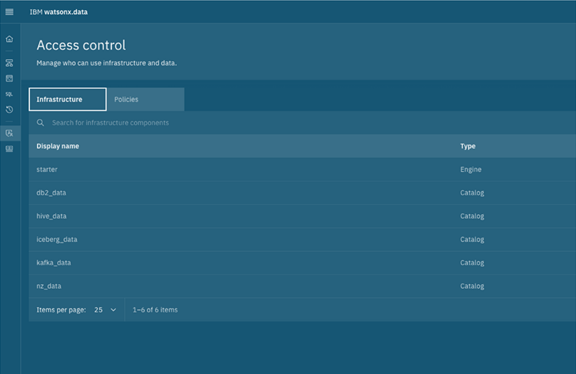This screenshot has width=576, height=374.
Task: Select the Access control sidebar icon
Action: [10, 133]
